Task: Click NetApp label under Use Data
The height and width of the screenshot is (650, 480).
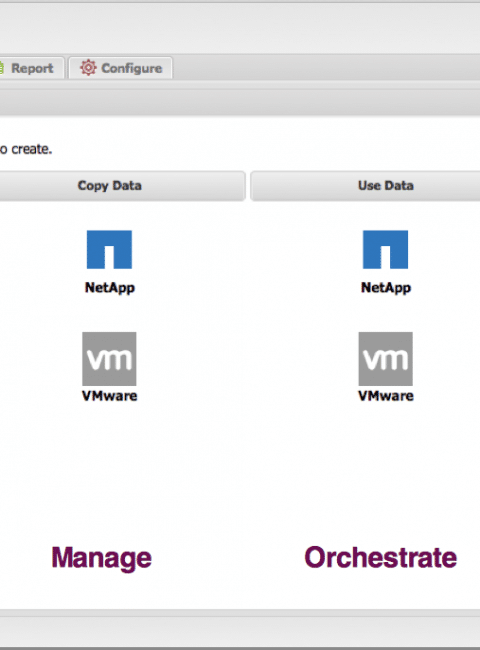Action: coord(386,288)
